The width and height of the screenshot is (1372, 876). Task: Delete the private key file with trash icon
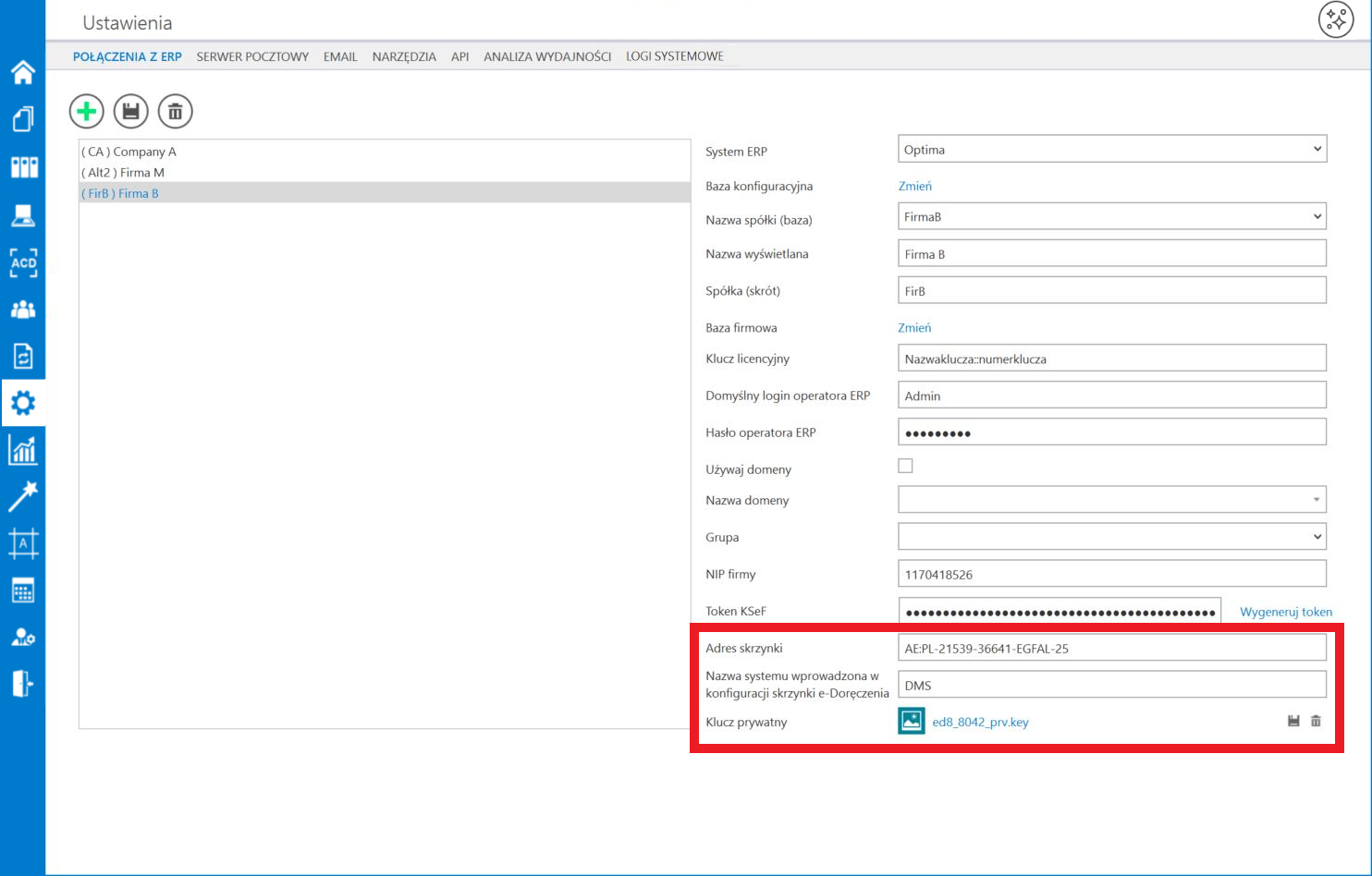[1316, 721]
